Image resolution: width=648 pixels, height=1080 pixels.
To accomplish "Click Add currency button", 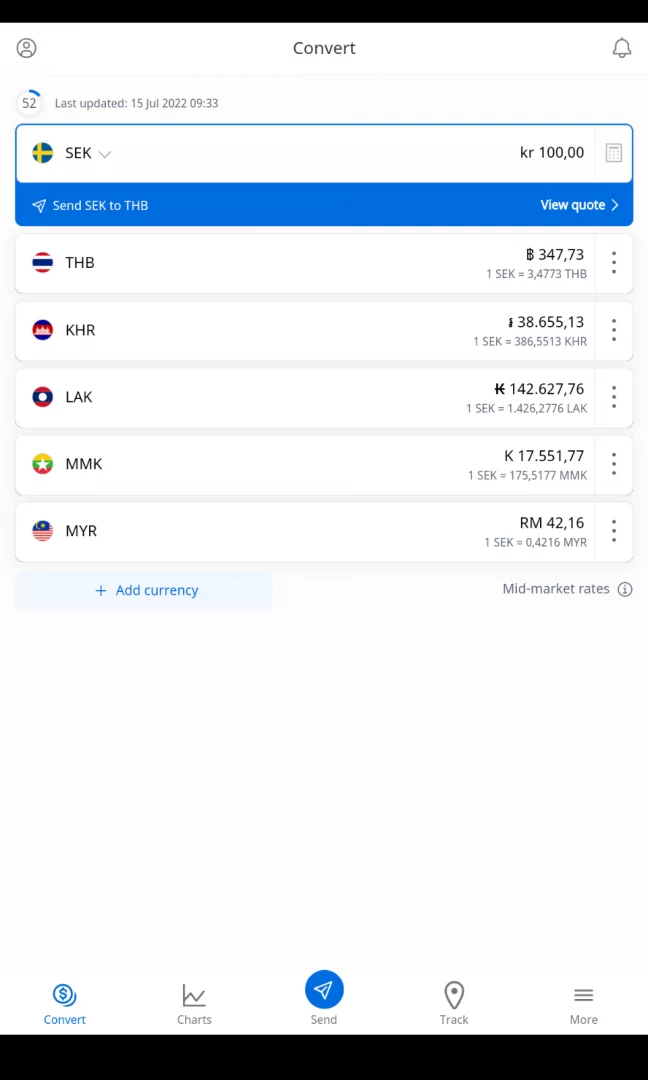I will pyautogui.click(x=146, y=590).
